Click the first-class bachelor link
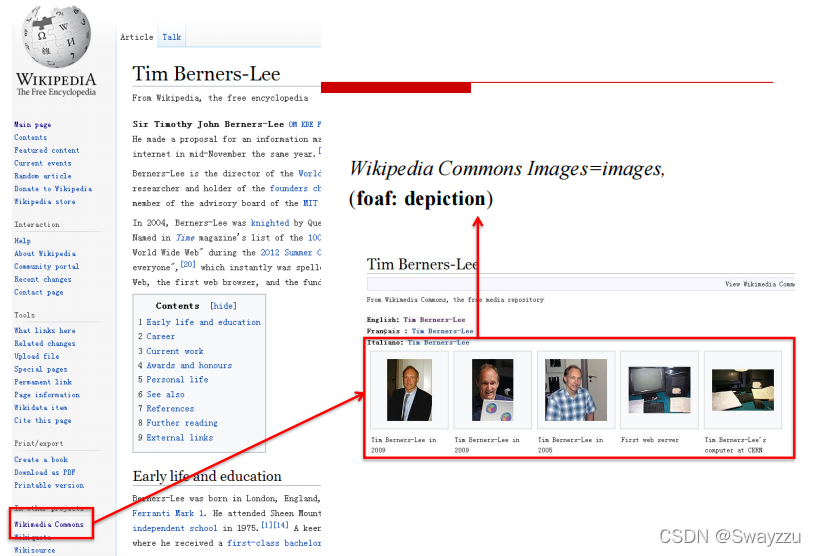The image size is (816, 556). [274, 543]
